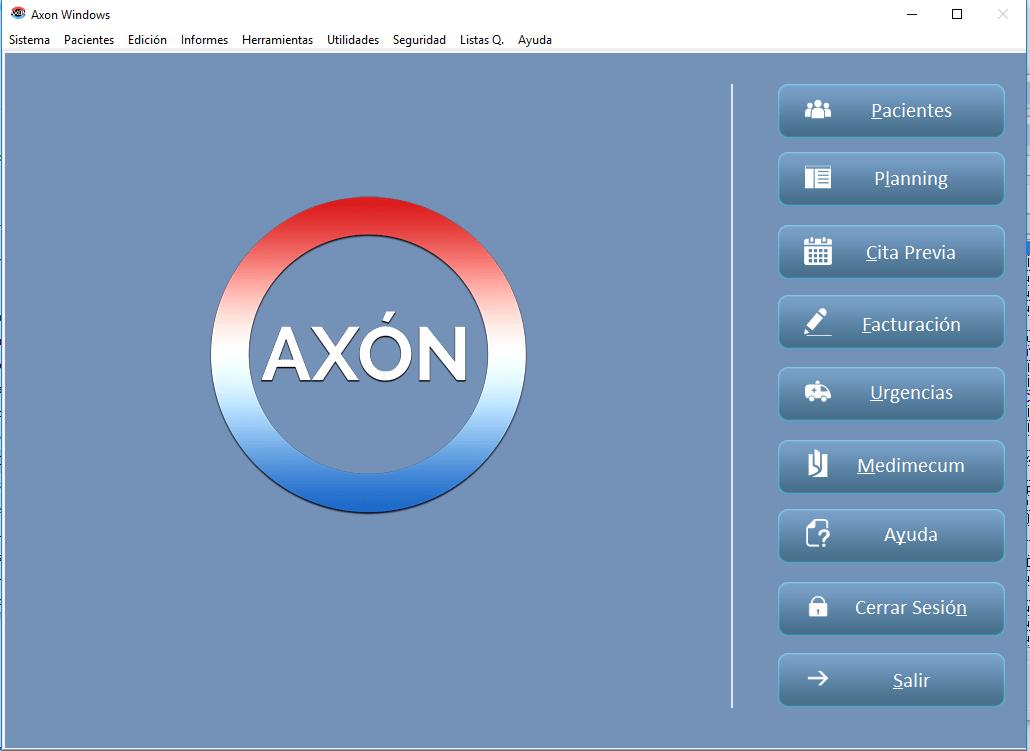Click the question mark document Ayuda icon
The width and height of the screenshot is (1030, 751).
[818, 534]
